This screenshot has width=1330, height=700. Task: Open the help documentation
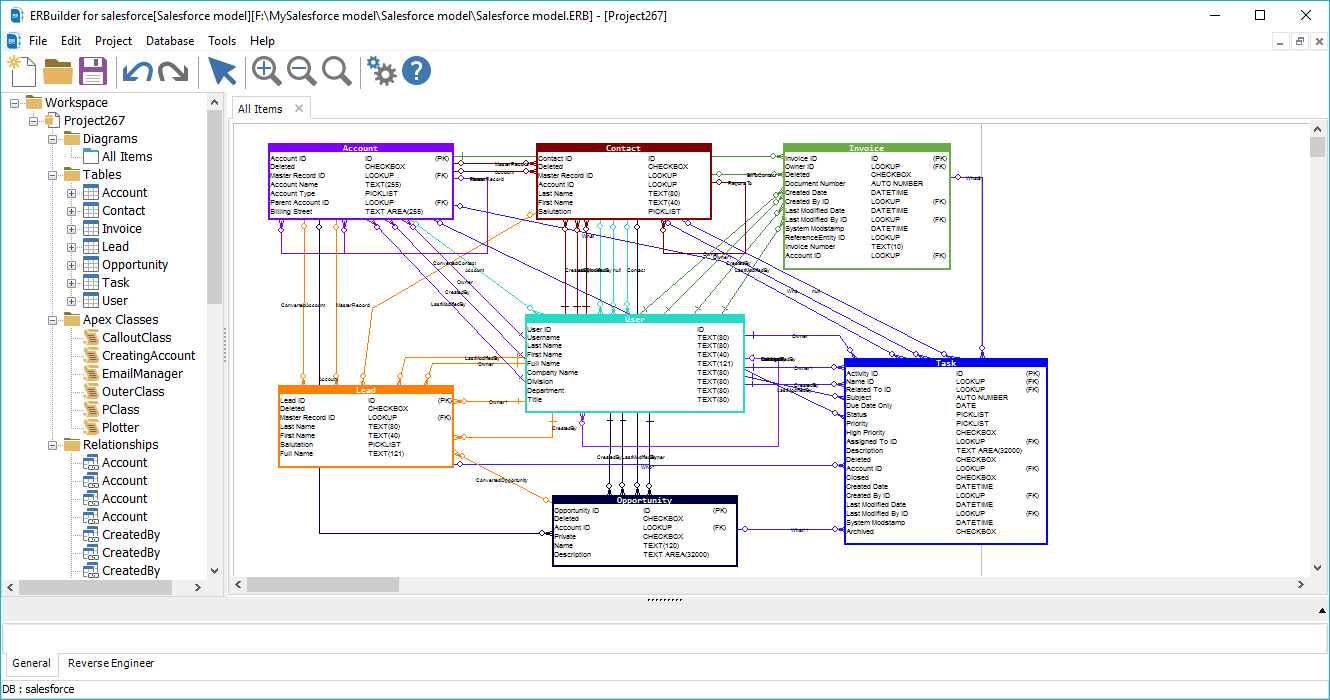coord(415,70)
